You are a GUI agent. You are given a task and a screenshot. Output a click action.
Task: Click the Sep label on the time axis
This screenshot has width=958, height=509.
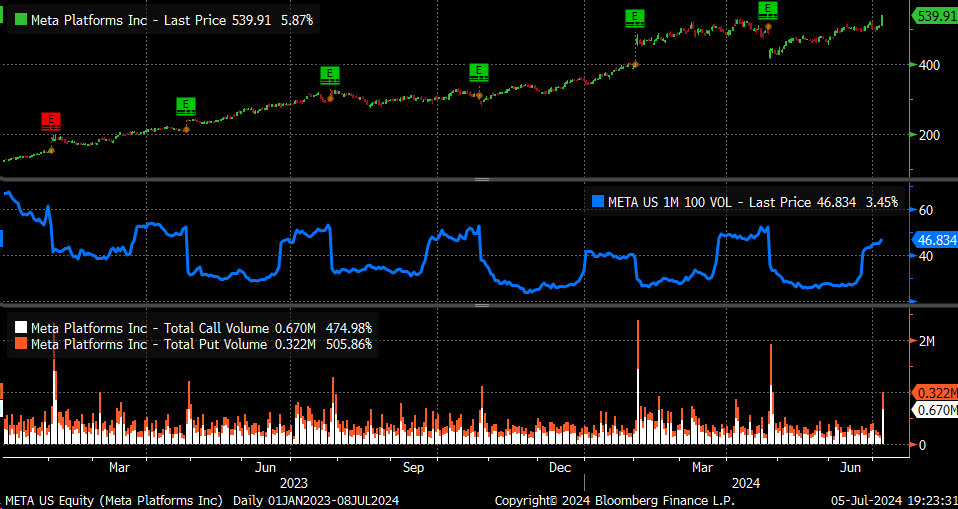[x=413, y=468]
